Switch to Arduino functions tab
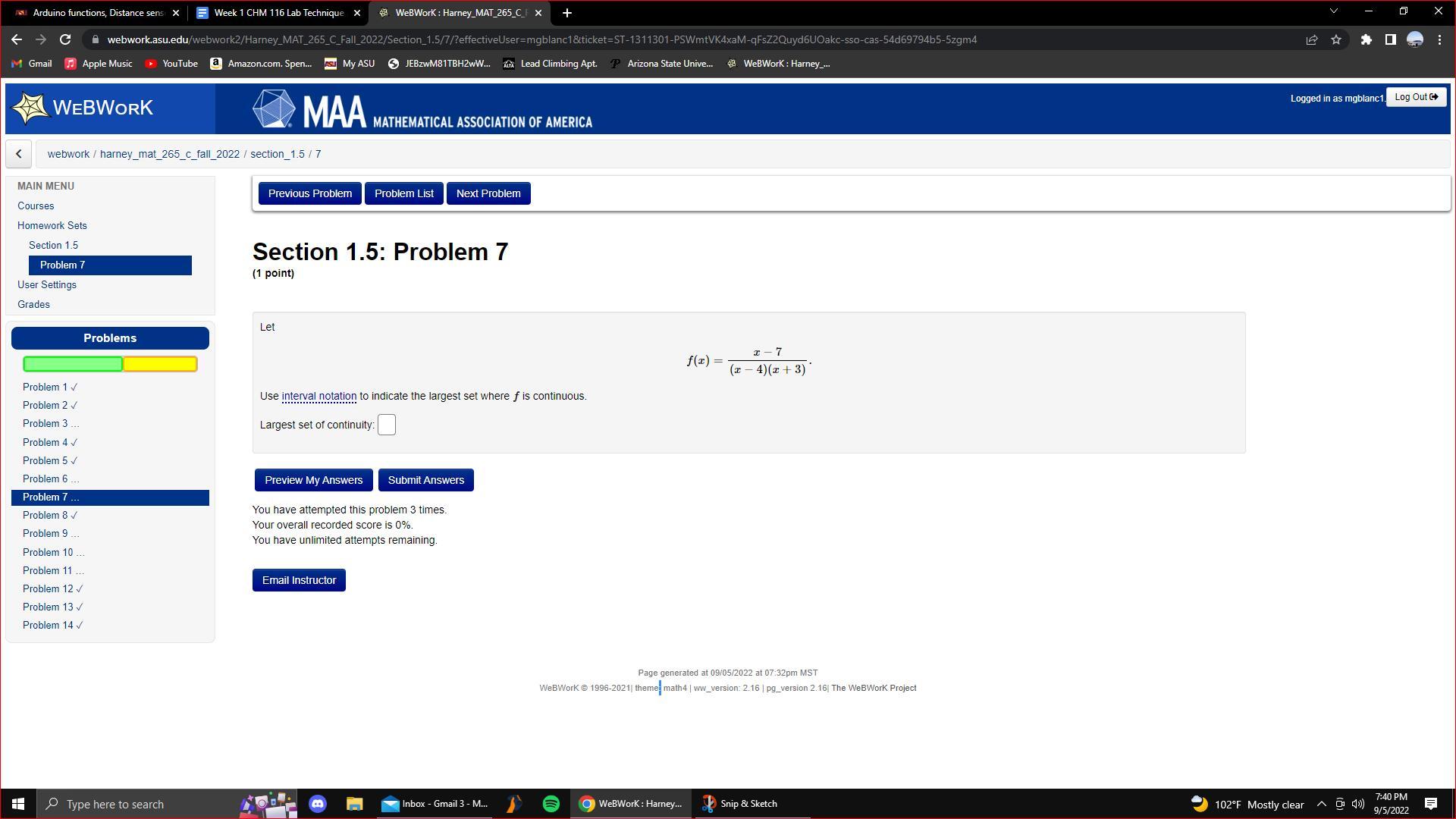The width and height of the screenshot is (1456, 819). click(96, 13)
